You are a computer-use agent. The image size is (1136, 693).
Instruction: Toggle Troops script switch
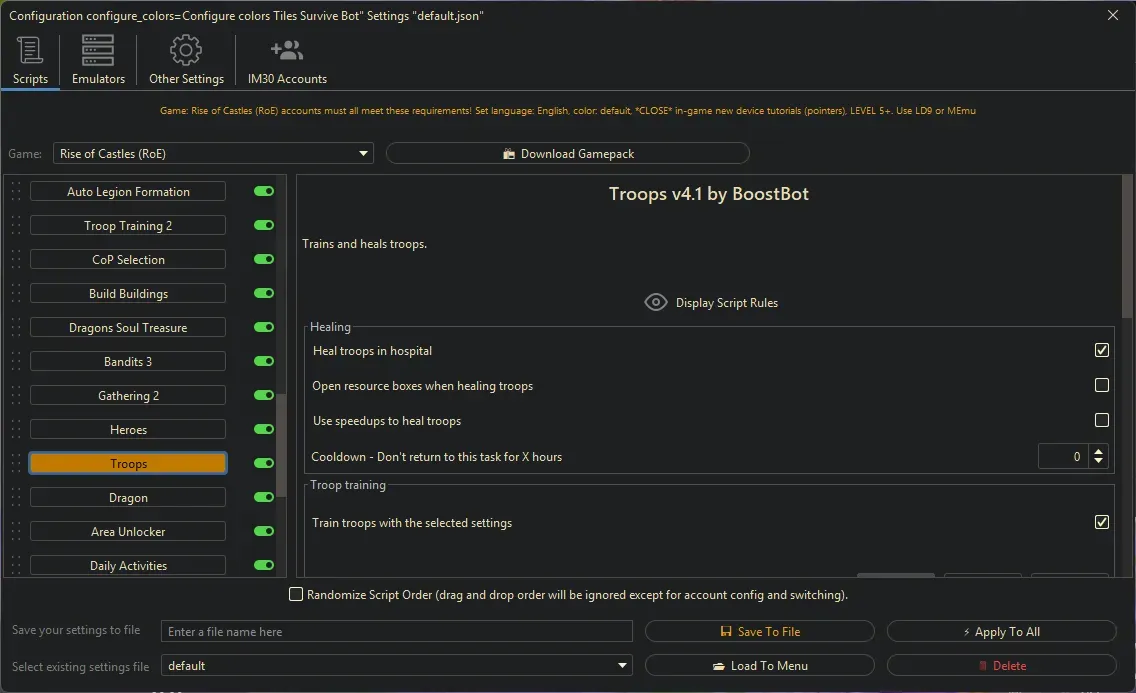point(264,463)
